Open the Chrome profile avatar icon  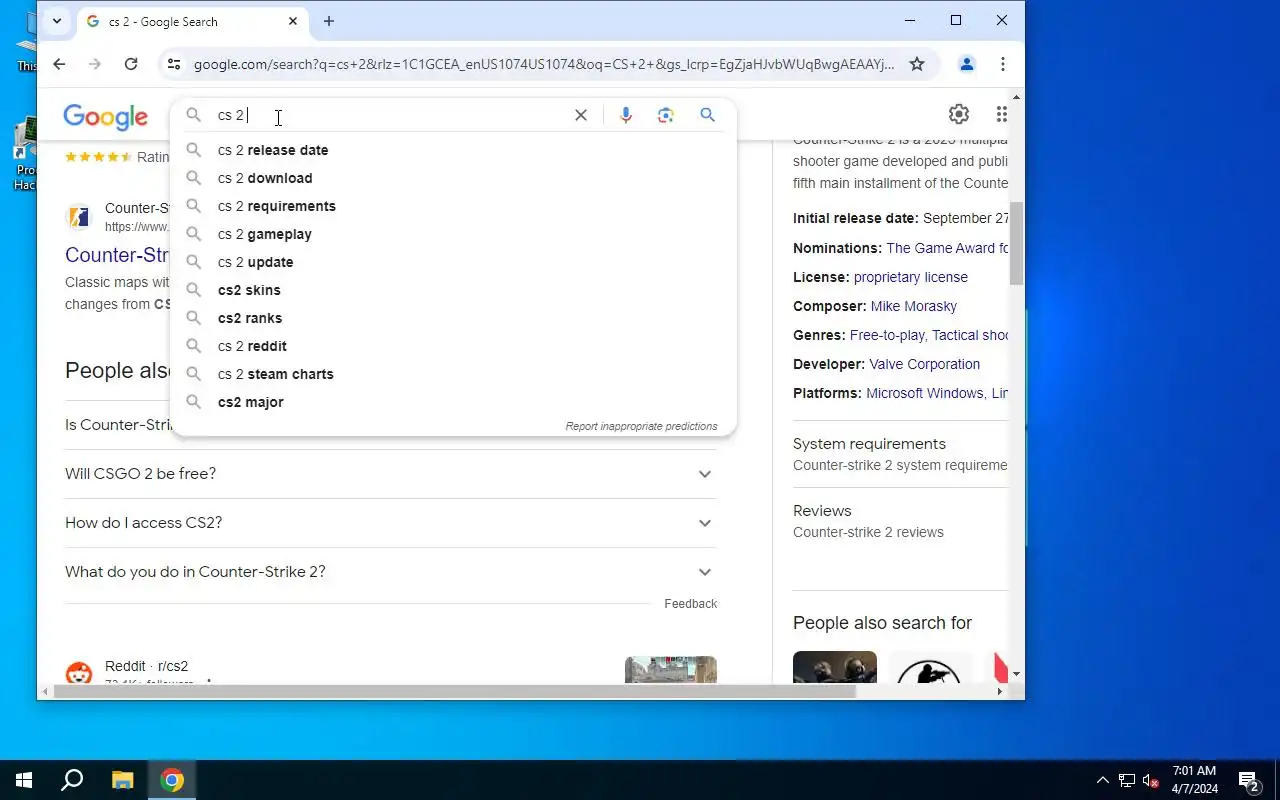tap(967, 64)
